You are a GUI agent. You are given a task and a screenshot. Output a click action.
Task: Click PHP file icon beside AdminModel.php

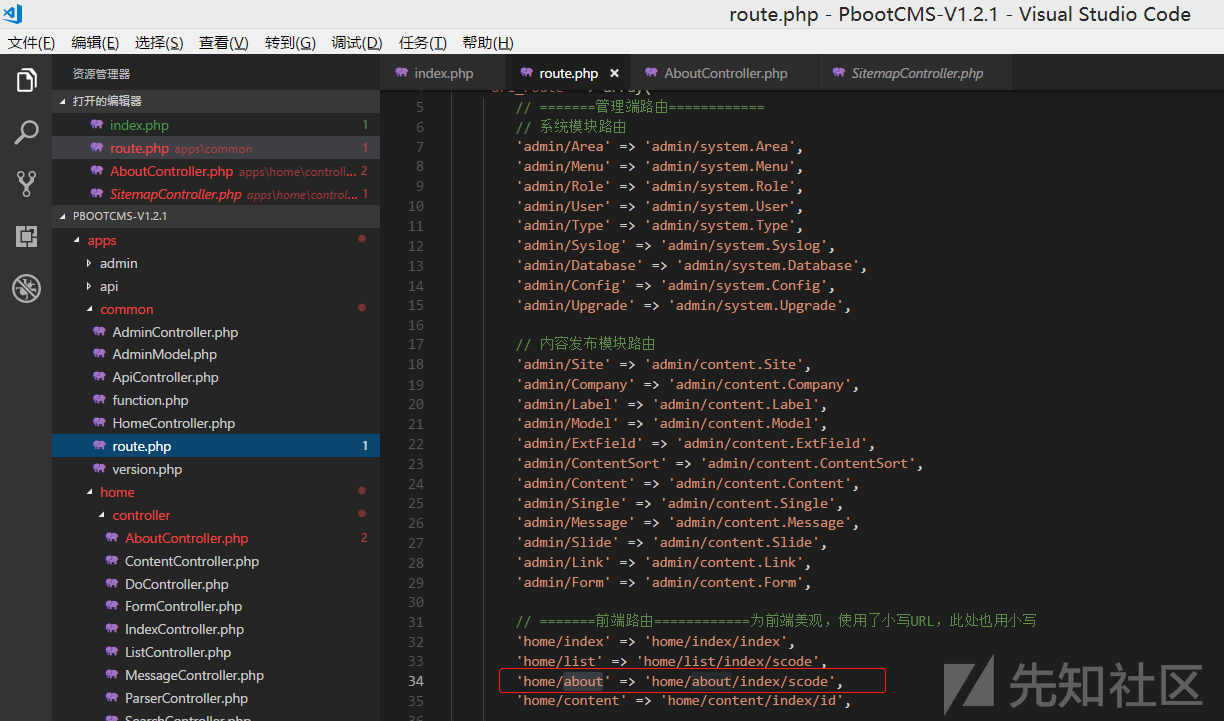point(99,354)
